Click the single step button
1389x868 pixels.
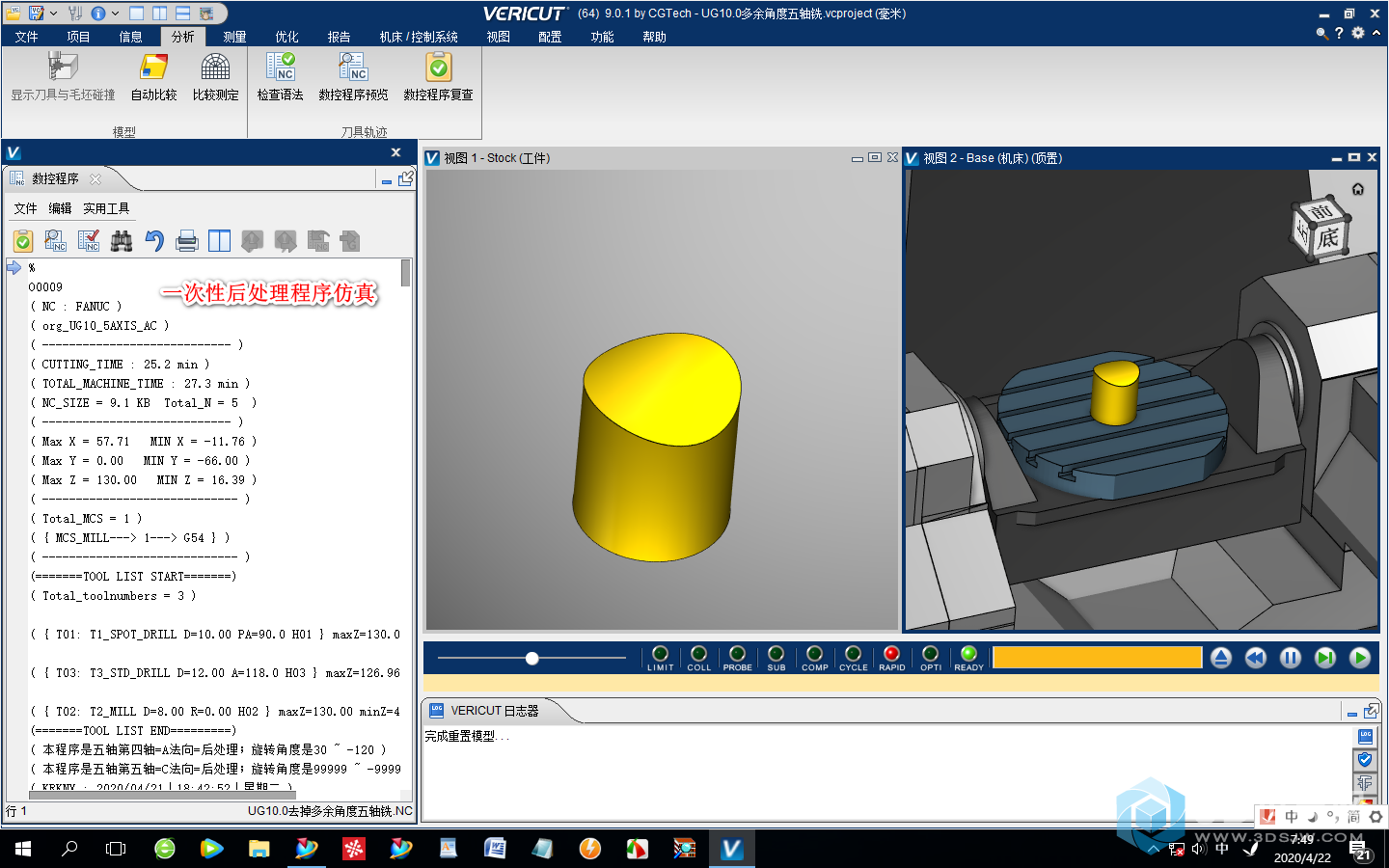coord(1325,658)
